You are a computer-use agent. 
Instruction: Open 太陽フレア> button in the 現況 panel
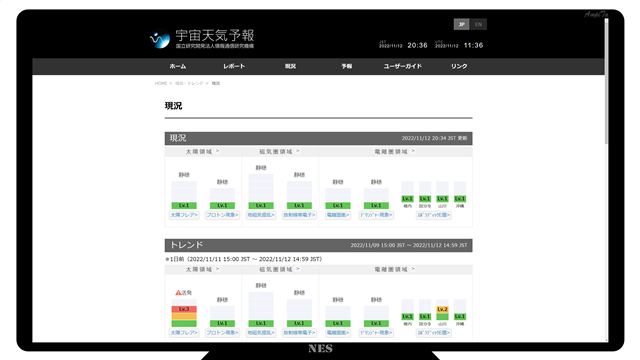coord(184,215)
